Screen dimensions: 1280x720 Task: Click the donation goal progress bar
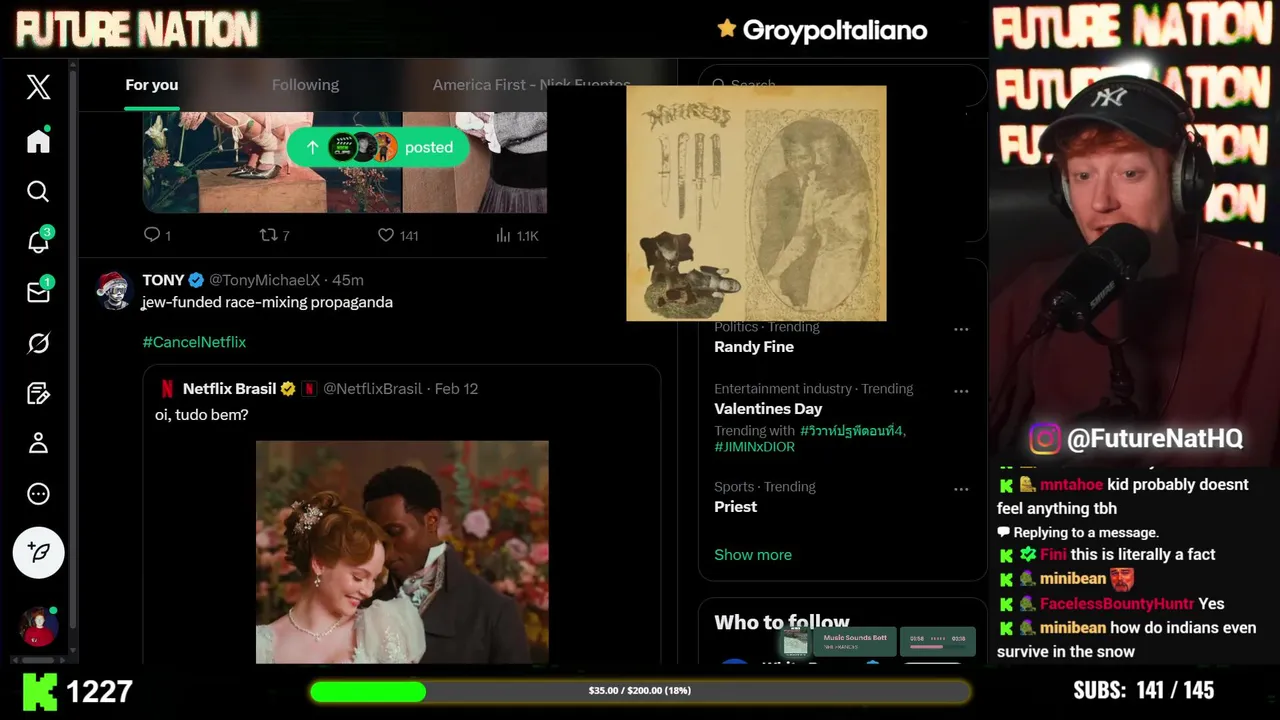click(x=640, y=691)
